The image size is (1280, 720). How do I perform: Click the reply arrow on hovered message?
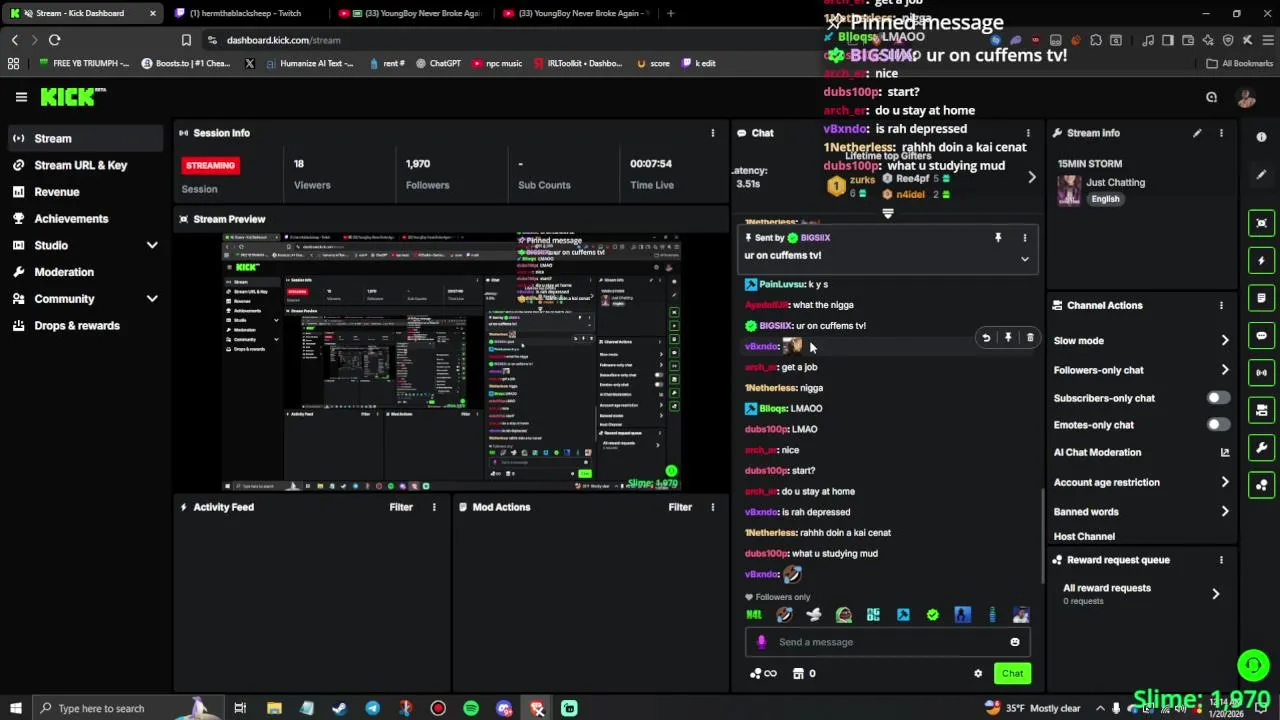(x=986, y=338)
